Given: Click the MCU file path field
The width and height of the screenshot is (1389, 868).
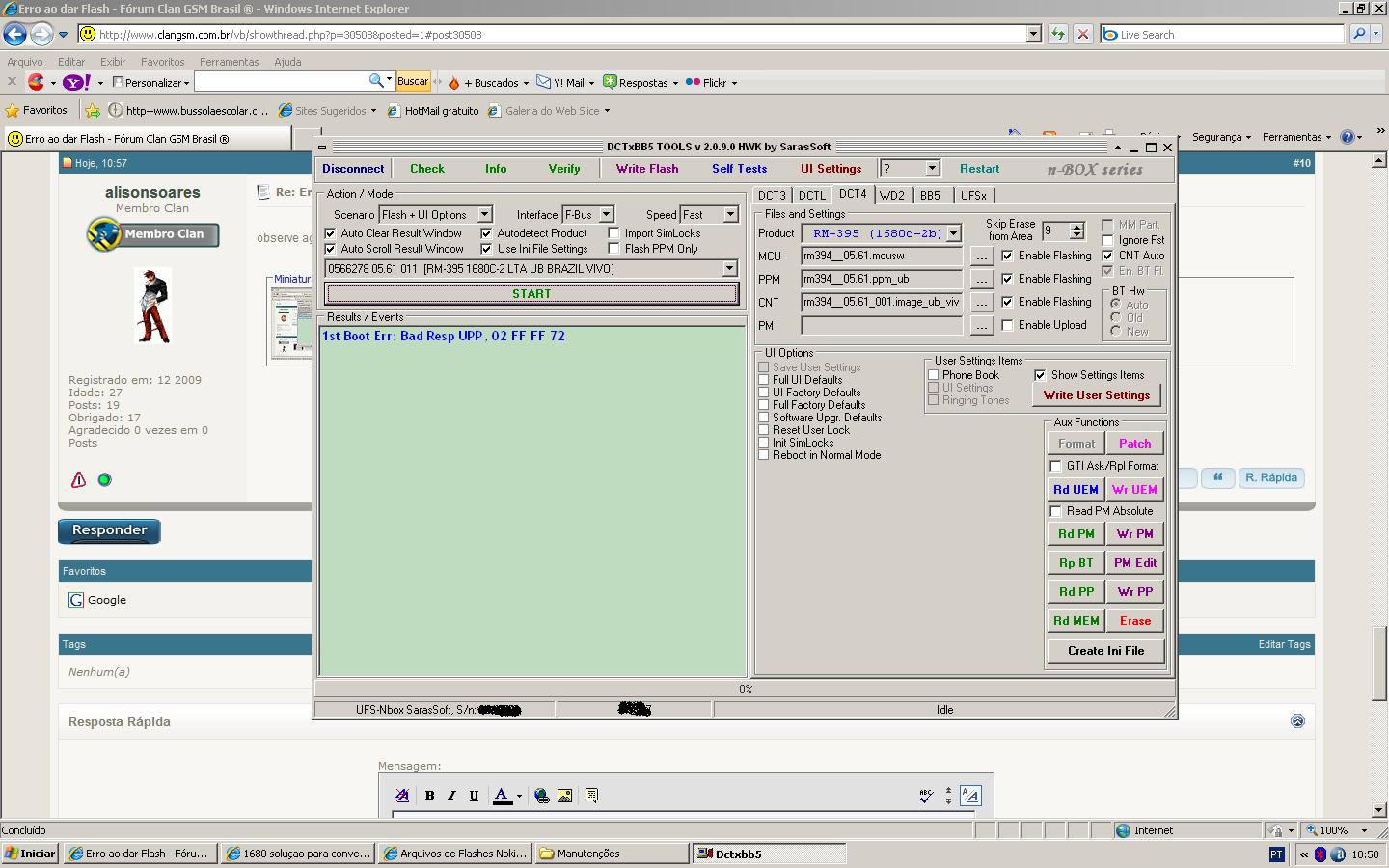Looking at the screenshot, I should 882,256.
